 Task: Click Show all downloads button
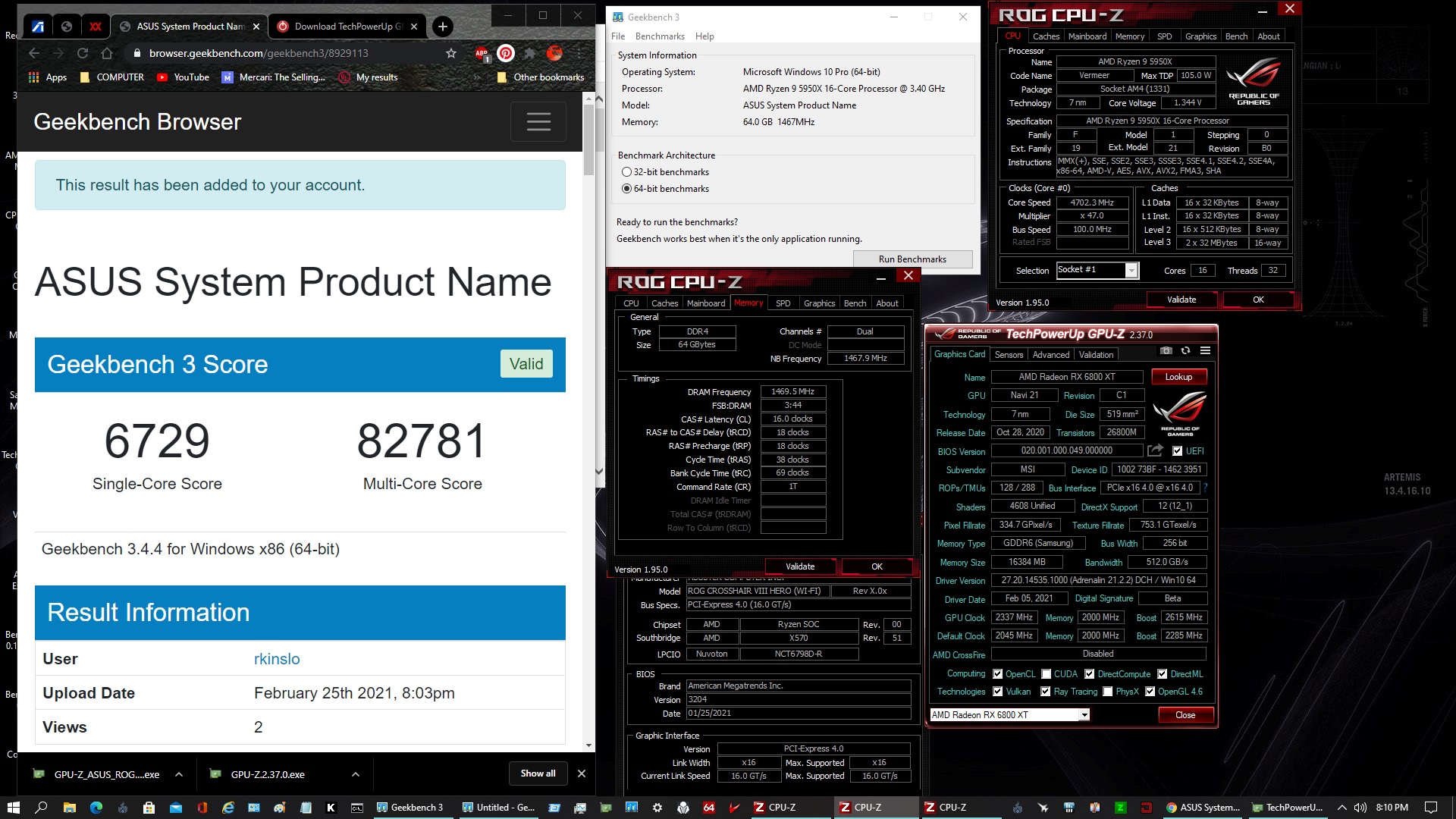pos(538,773)
